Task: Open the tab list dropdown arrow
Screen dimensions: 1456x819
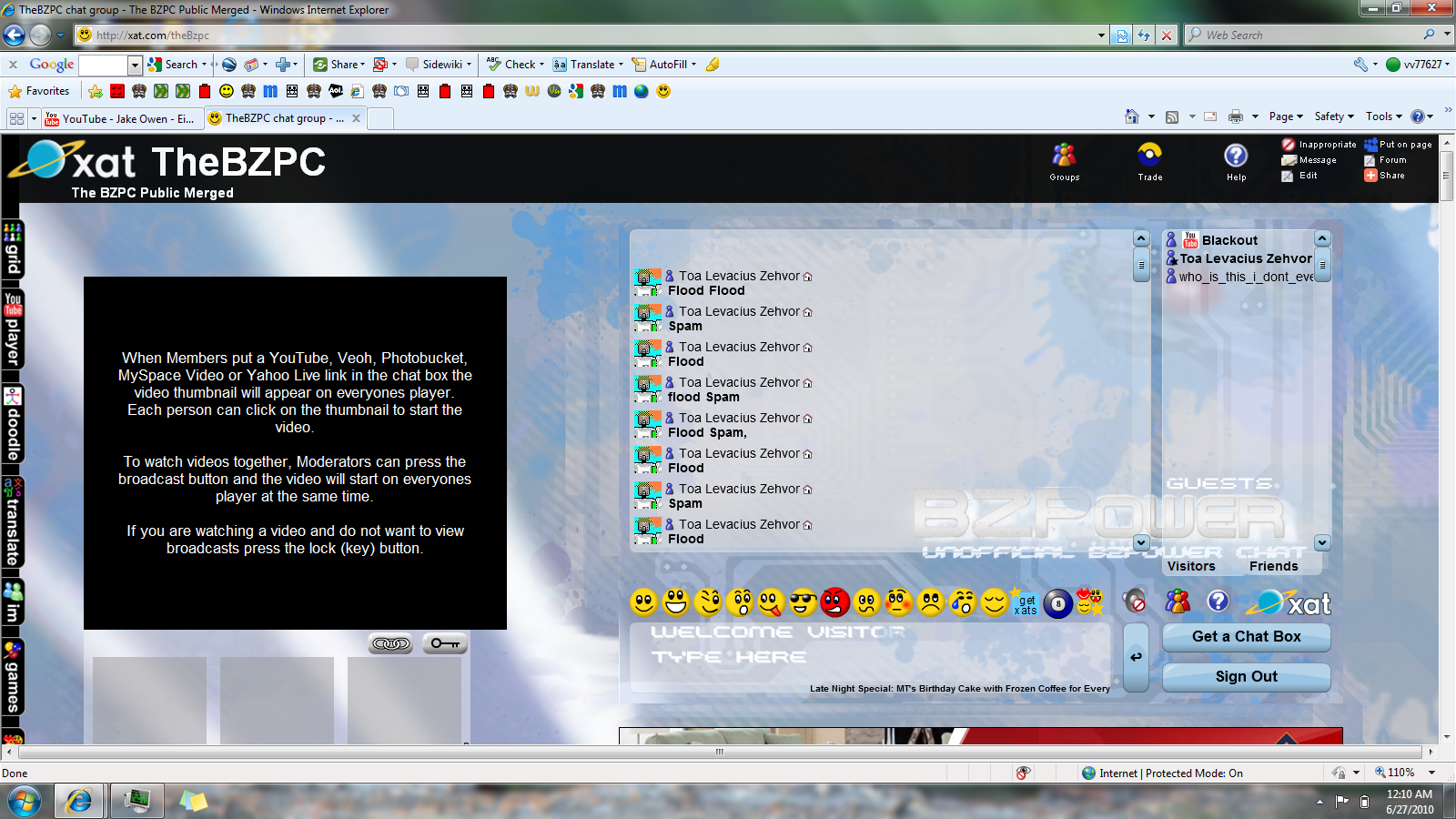Action: tap(34, 118)
